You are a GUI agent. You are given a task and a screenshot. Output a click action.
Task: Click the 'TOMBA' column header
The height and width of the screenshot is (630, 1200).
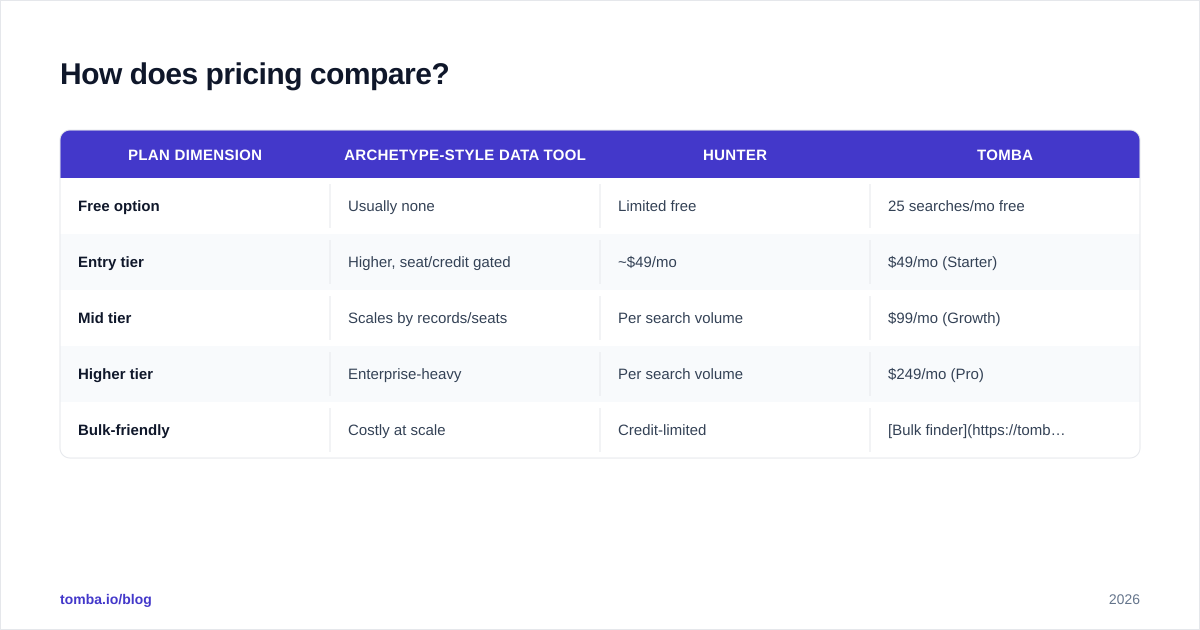tap(1005, 155)
